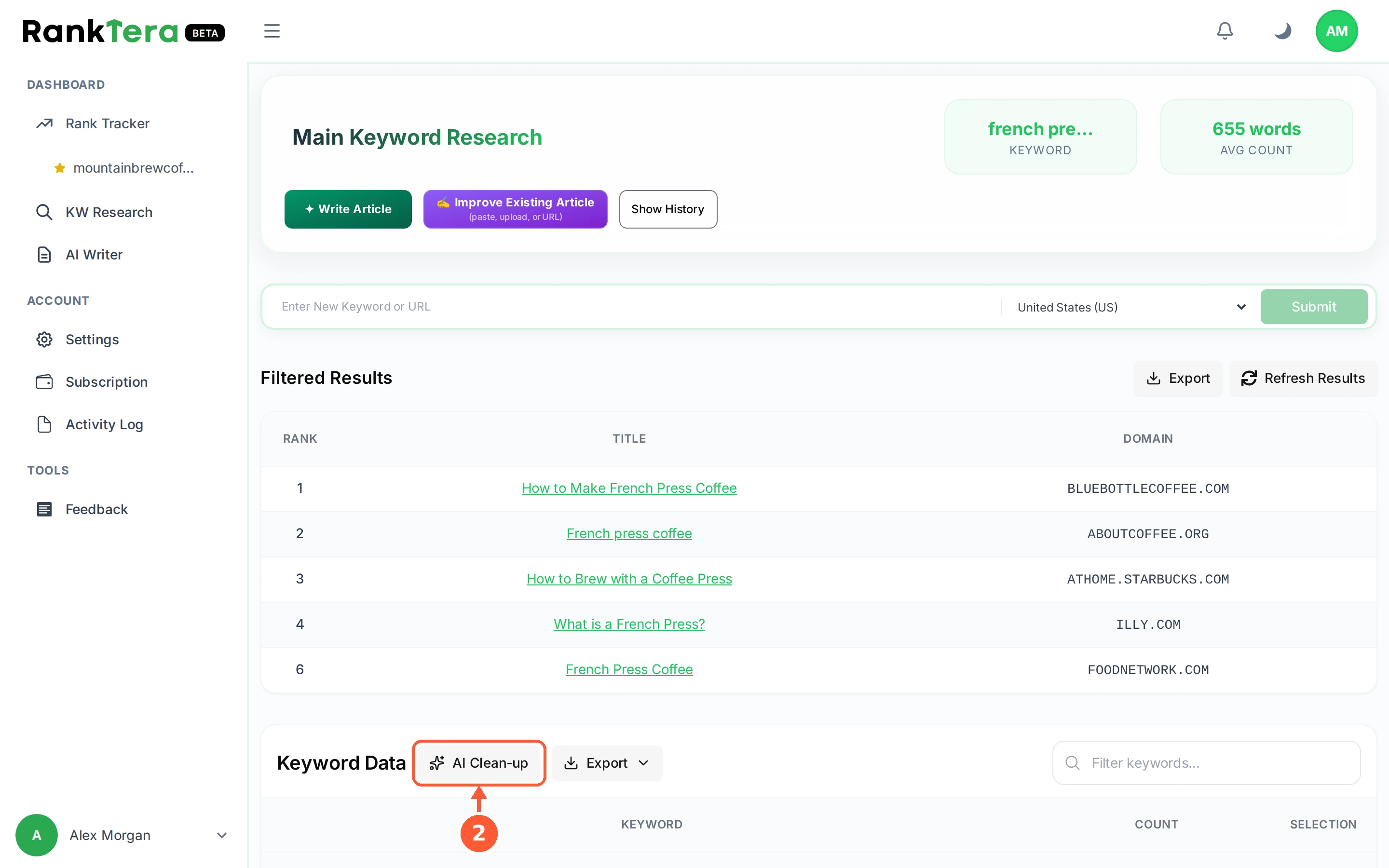The image size is (1389, 868).
Task: Click the 655 words avg count card
Action: pos(1256,136)
